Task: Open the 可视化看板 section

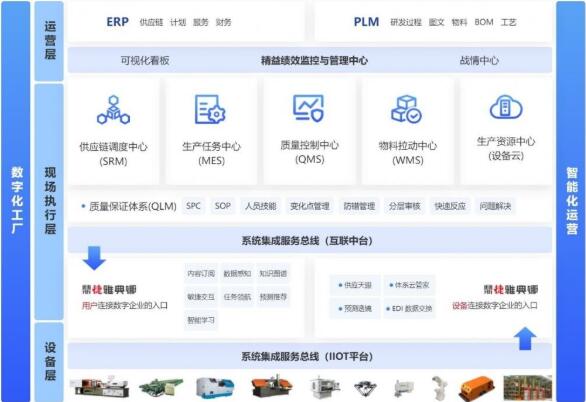Action: click(145, 61)
